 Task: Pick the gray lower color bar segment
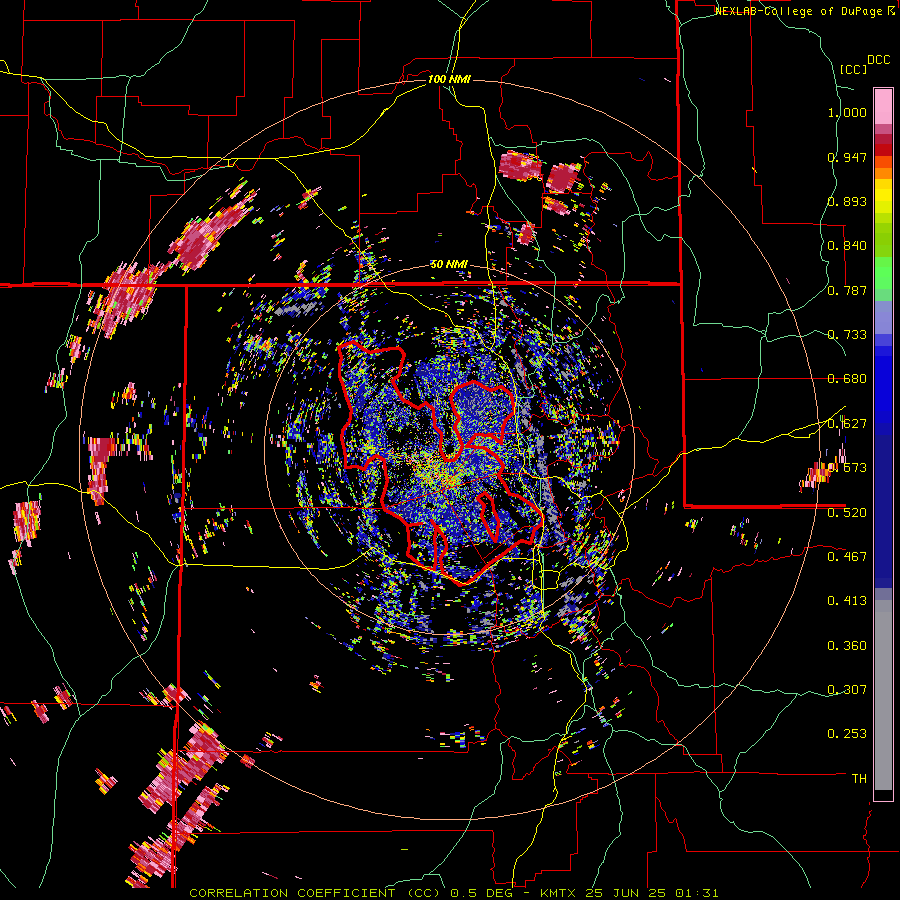[883, 695]
